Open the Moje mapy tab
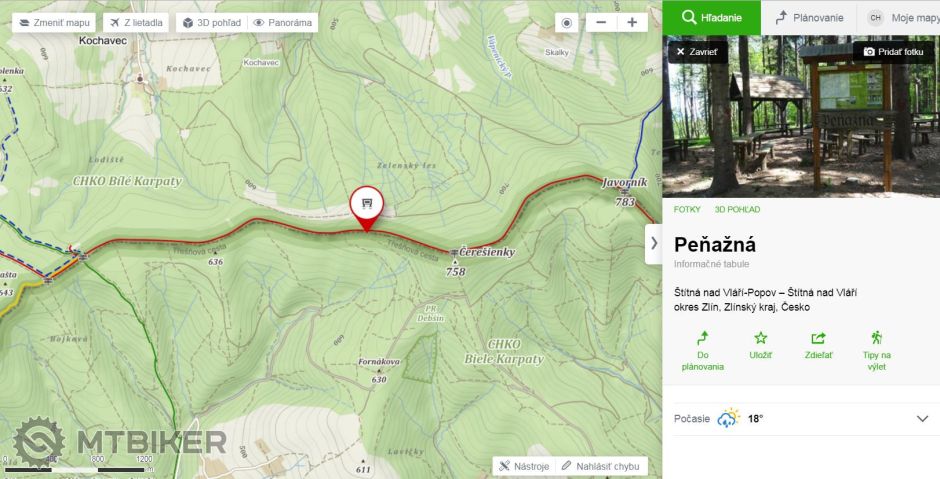Viewport: 940px width, 479px height. (x=902, y=17)
